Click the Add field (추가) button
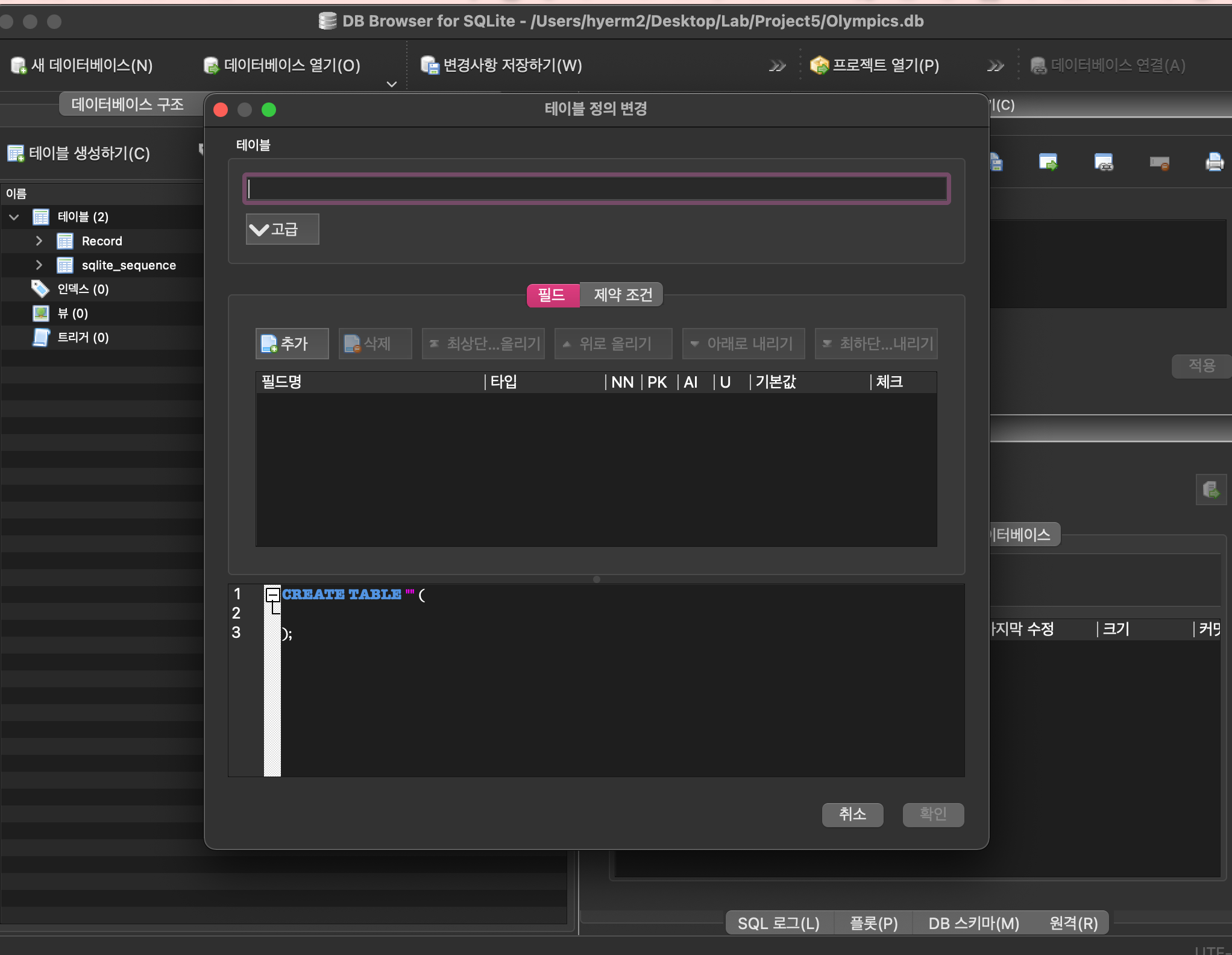 click(292, 344)
